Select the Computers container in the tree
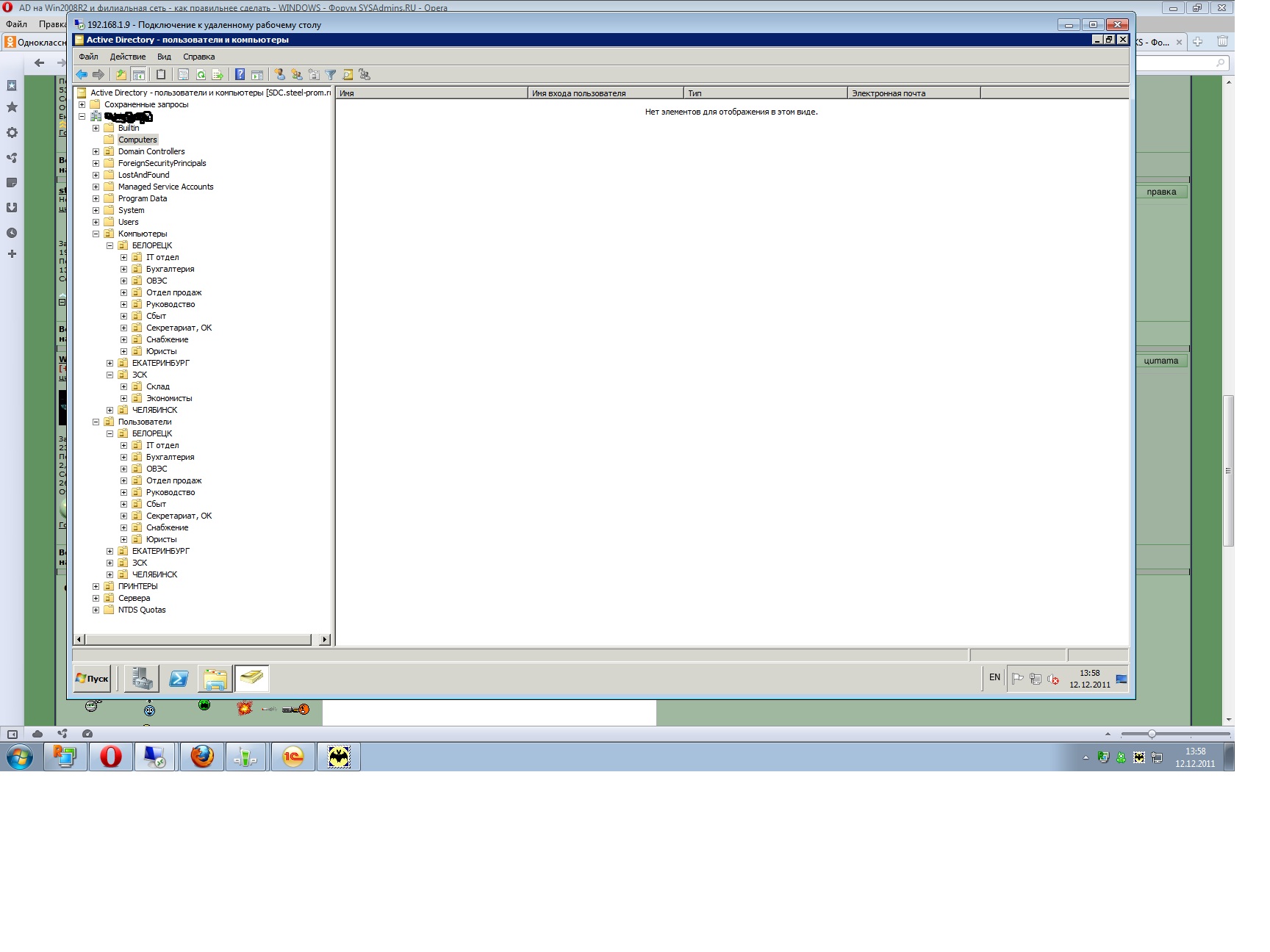 137,140
